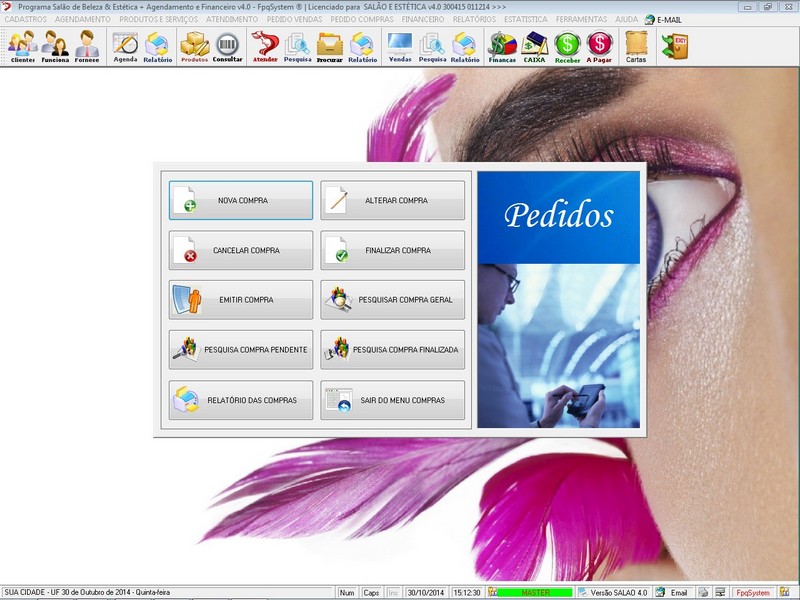Image resolution: width=800 pixels, height=600 pixels.
Task: Open the CAIXA cash register icon
Action: [534, 46]
